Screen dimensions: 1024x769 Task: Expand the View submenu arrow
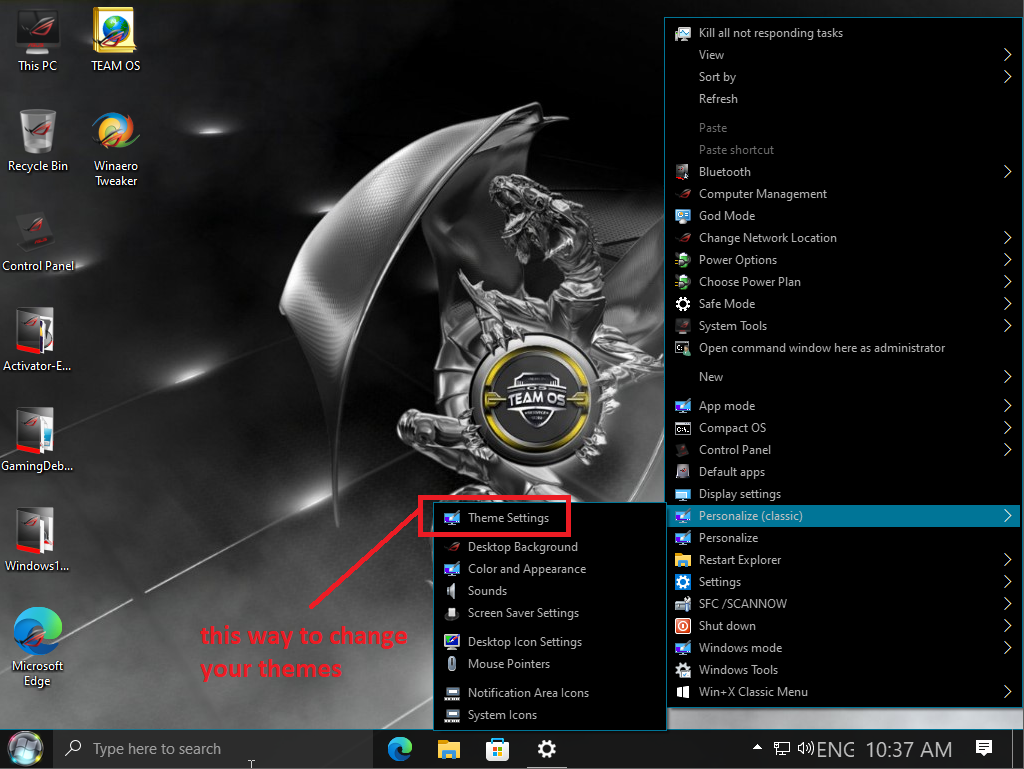coord(1007,55)
